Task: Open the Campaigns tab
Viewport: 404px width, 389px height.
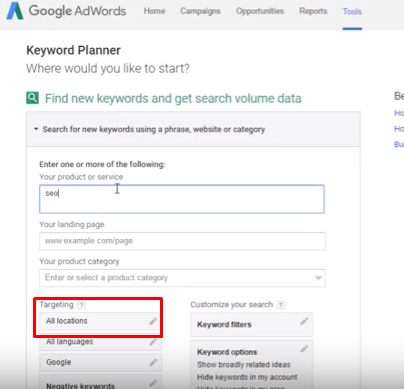Action: tap(200, 11)
